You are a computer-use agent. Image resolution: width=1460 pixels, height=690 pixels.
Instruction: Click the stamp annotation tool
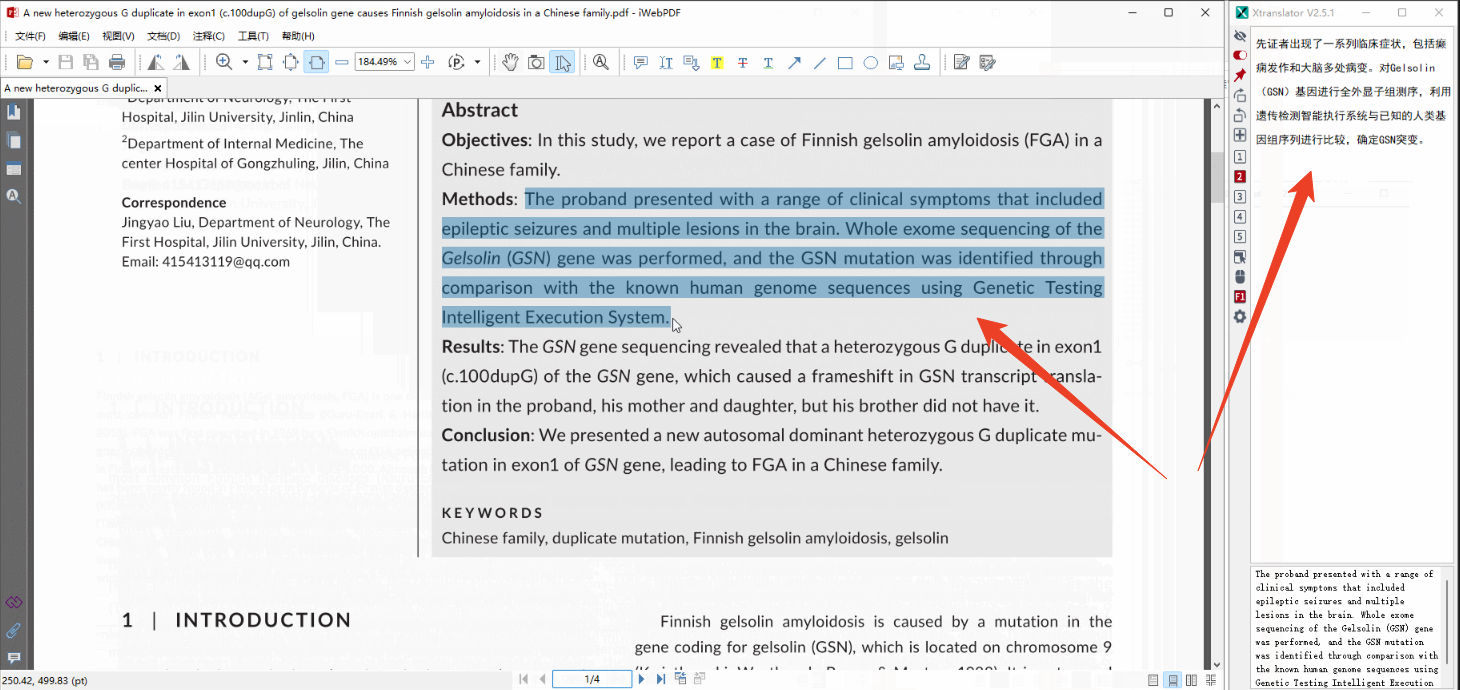click(922, 62)
